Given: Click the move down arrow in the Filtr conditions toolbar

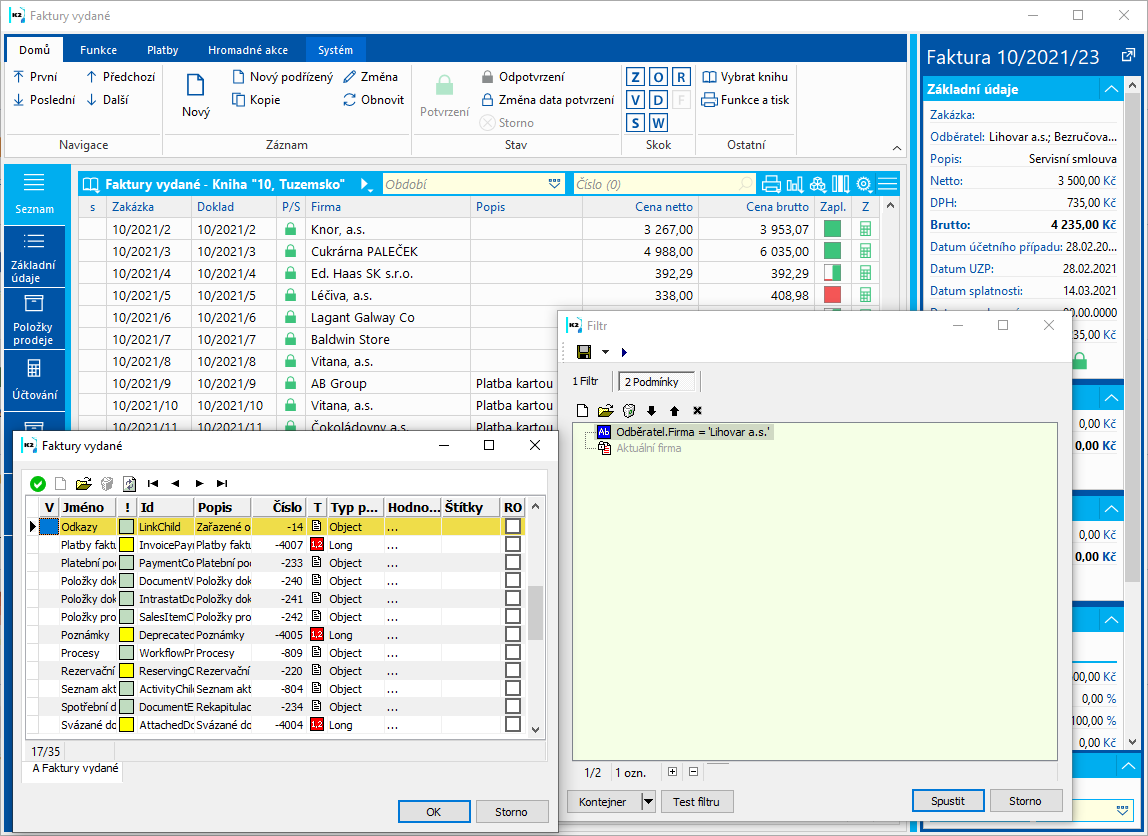Looking at the screenshot, I should point(652,411).
